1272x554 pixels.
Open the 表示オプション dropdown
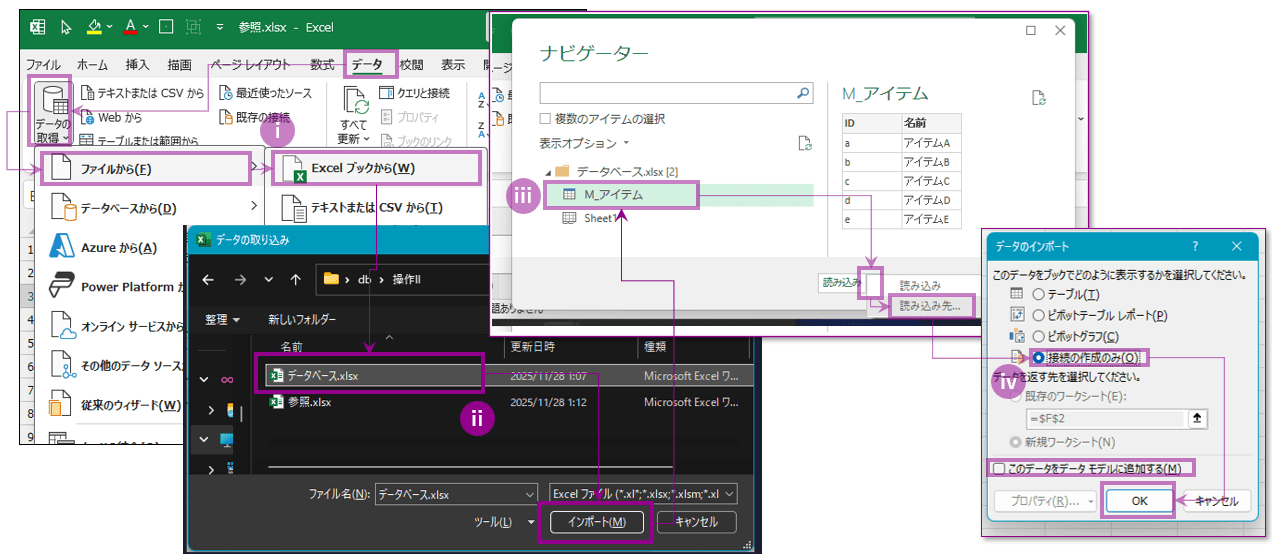click(585, 143)
